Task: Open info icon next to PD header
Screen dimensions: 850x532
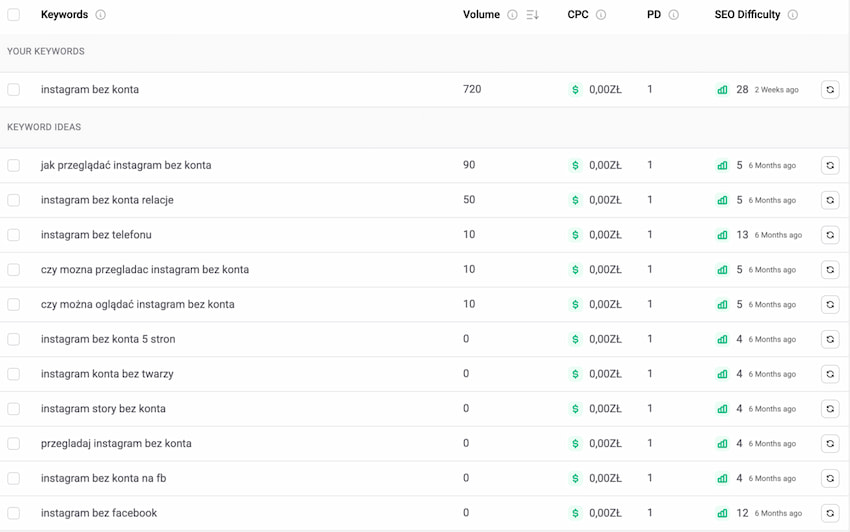Action: (x=673, y=15)
